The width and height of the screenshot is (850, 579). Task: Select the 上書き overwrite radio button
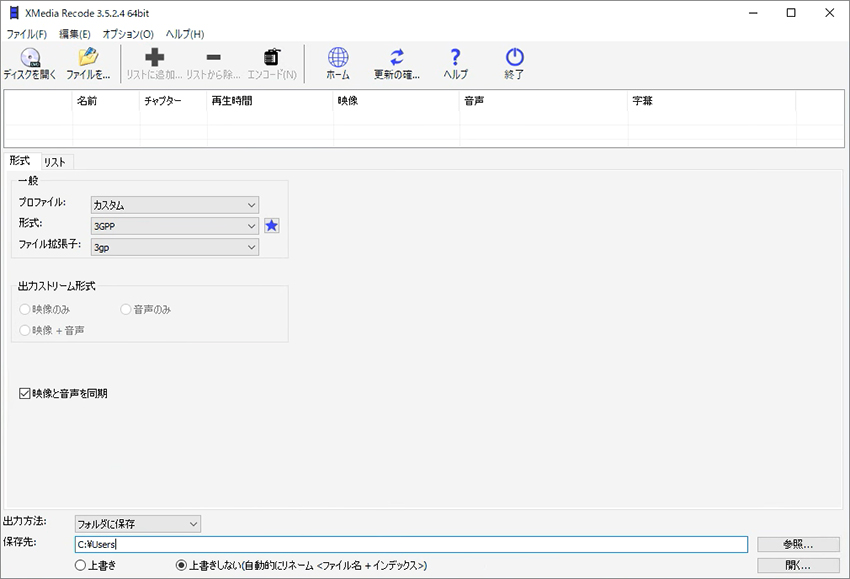(80, 565)
